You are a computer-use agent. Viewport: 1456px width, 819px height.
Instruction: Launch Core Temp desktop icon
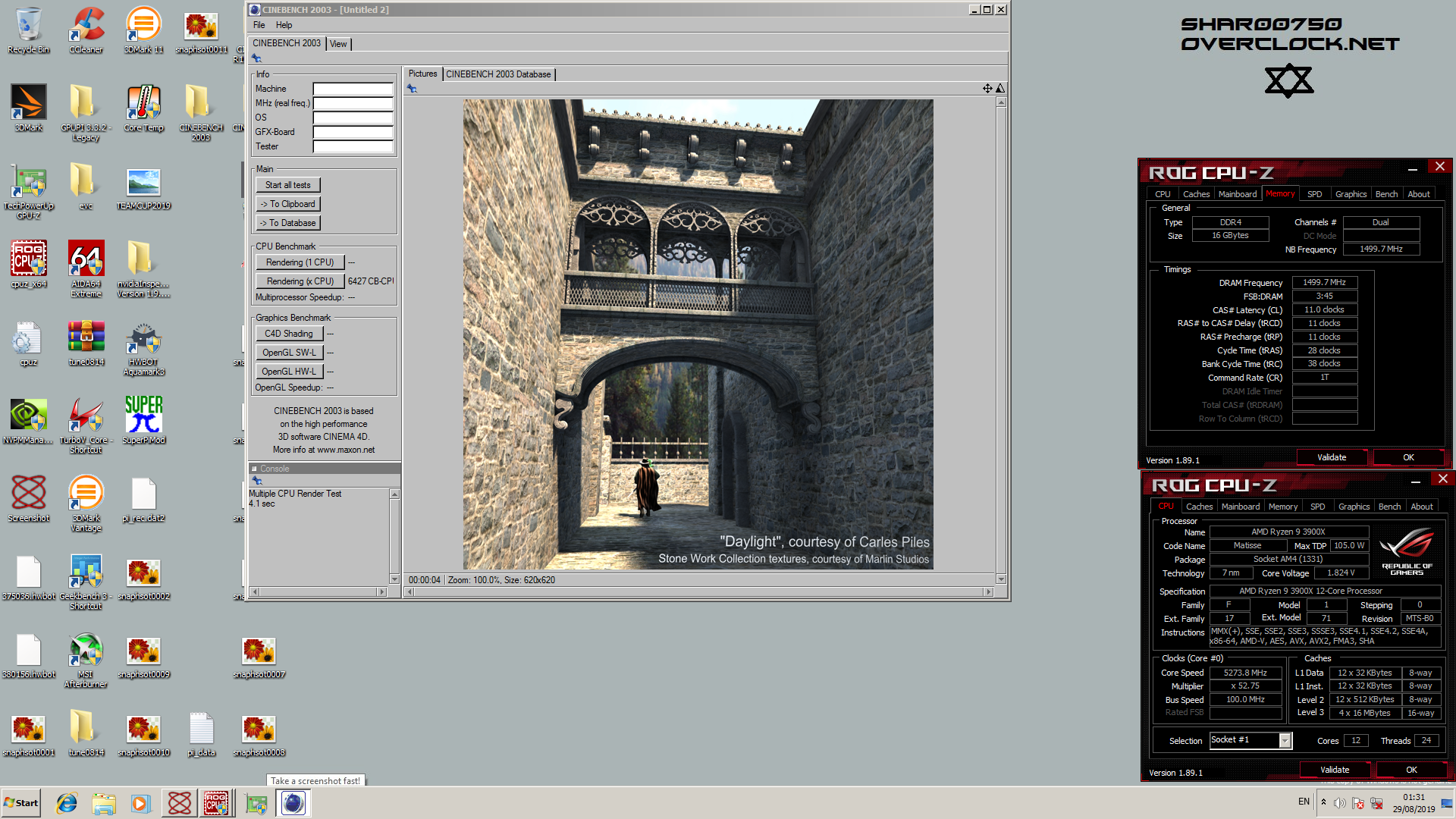point(143,108)
